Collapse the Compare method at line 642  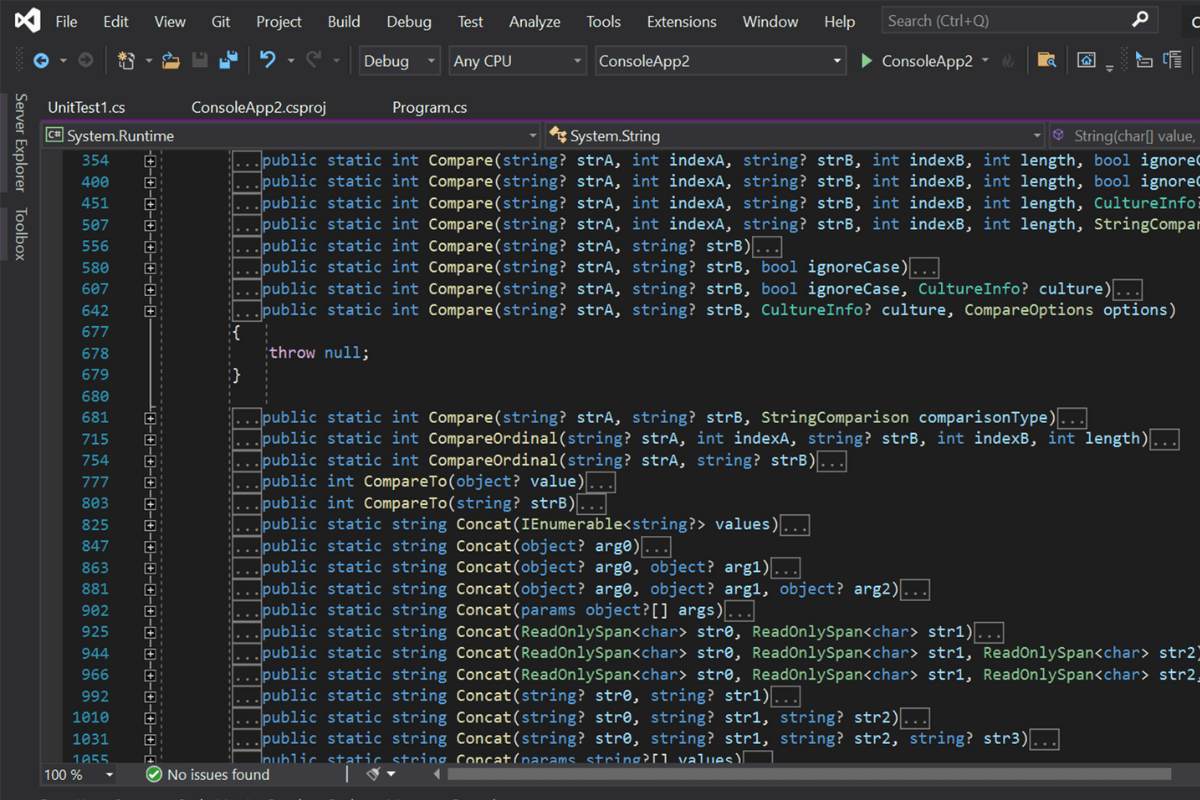(x=150, y=310)
